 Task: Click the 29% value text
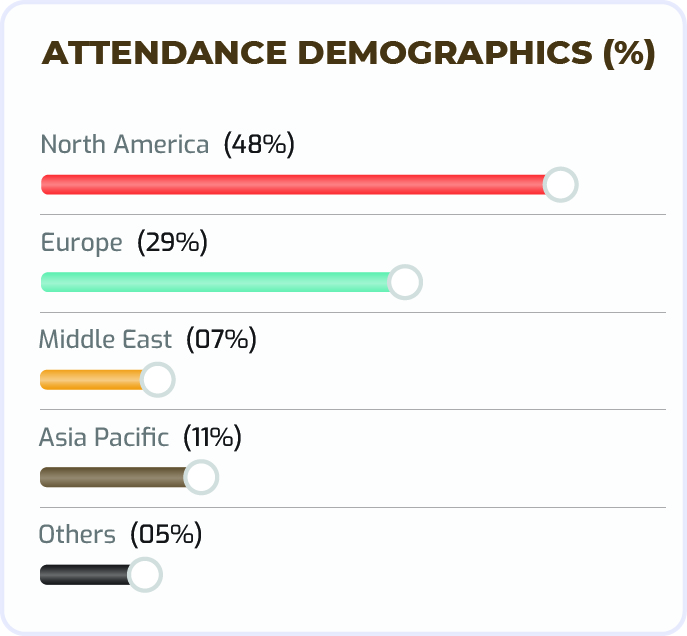coord(172,242)
